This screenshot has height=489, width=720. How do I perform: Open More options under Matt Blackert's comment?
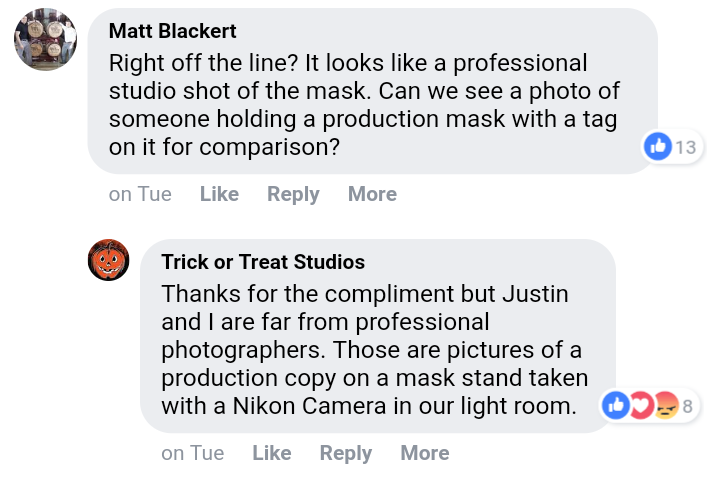tap(372, 194)
